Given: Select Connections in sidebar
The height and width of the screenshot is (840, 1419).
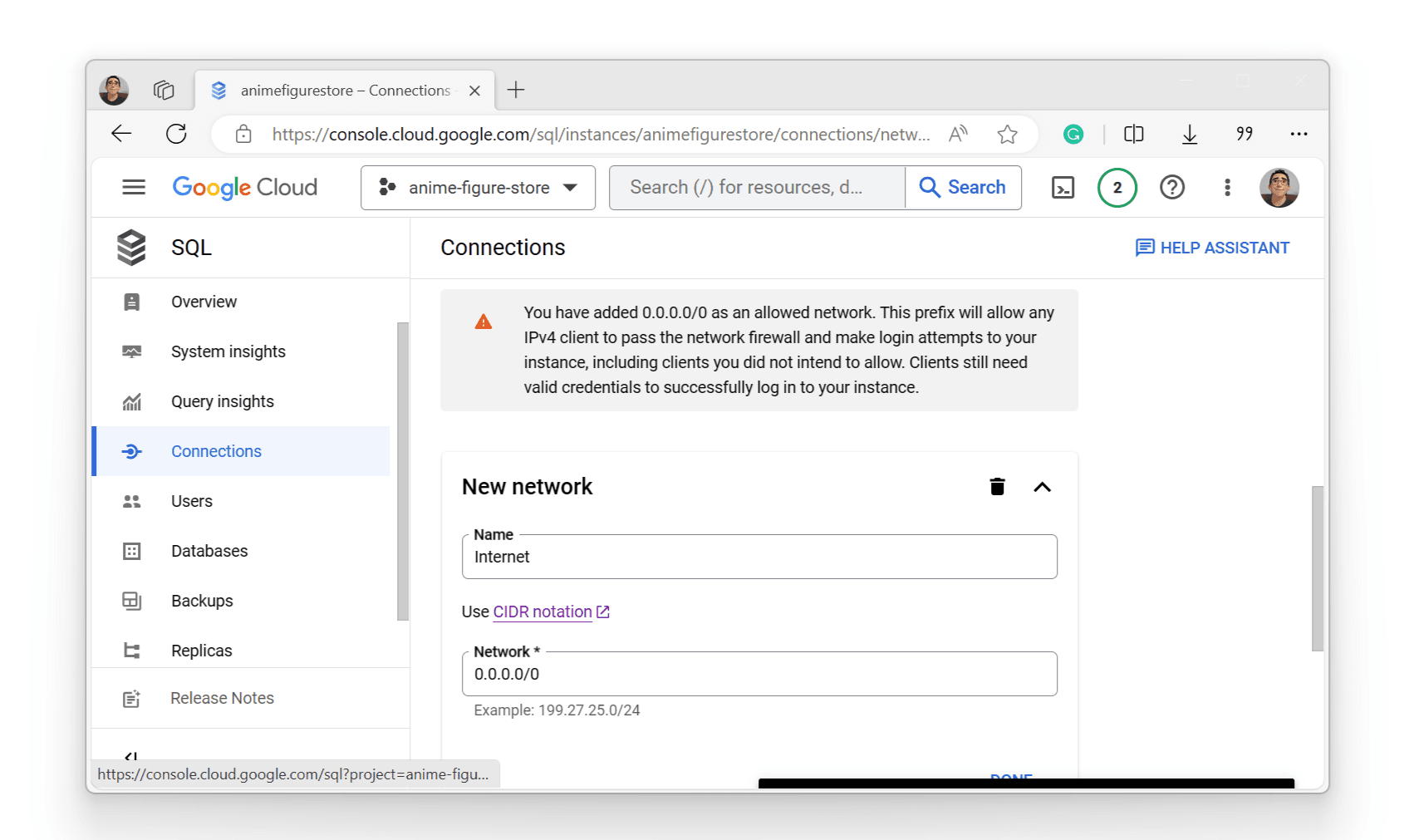Looking at the screenshot, I should pos(241,451).
